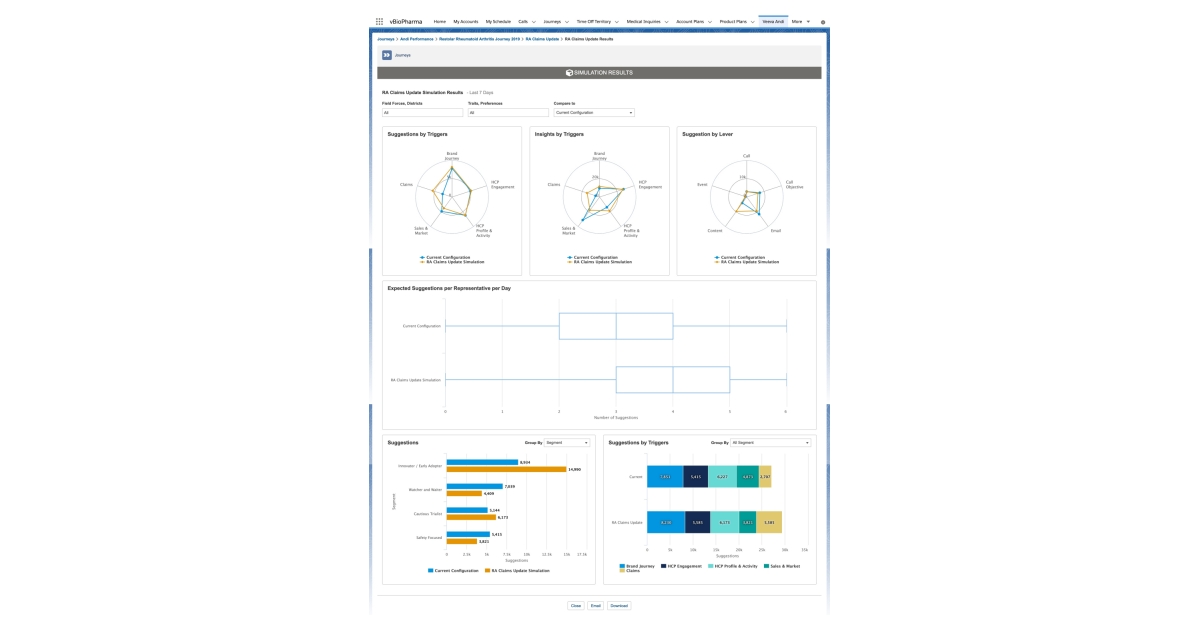
Task: Open the App Launcher grid icon
Action: click(x=380, y=21)
